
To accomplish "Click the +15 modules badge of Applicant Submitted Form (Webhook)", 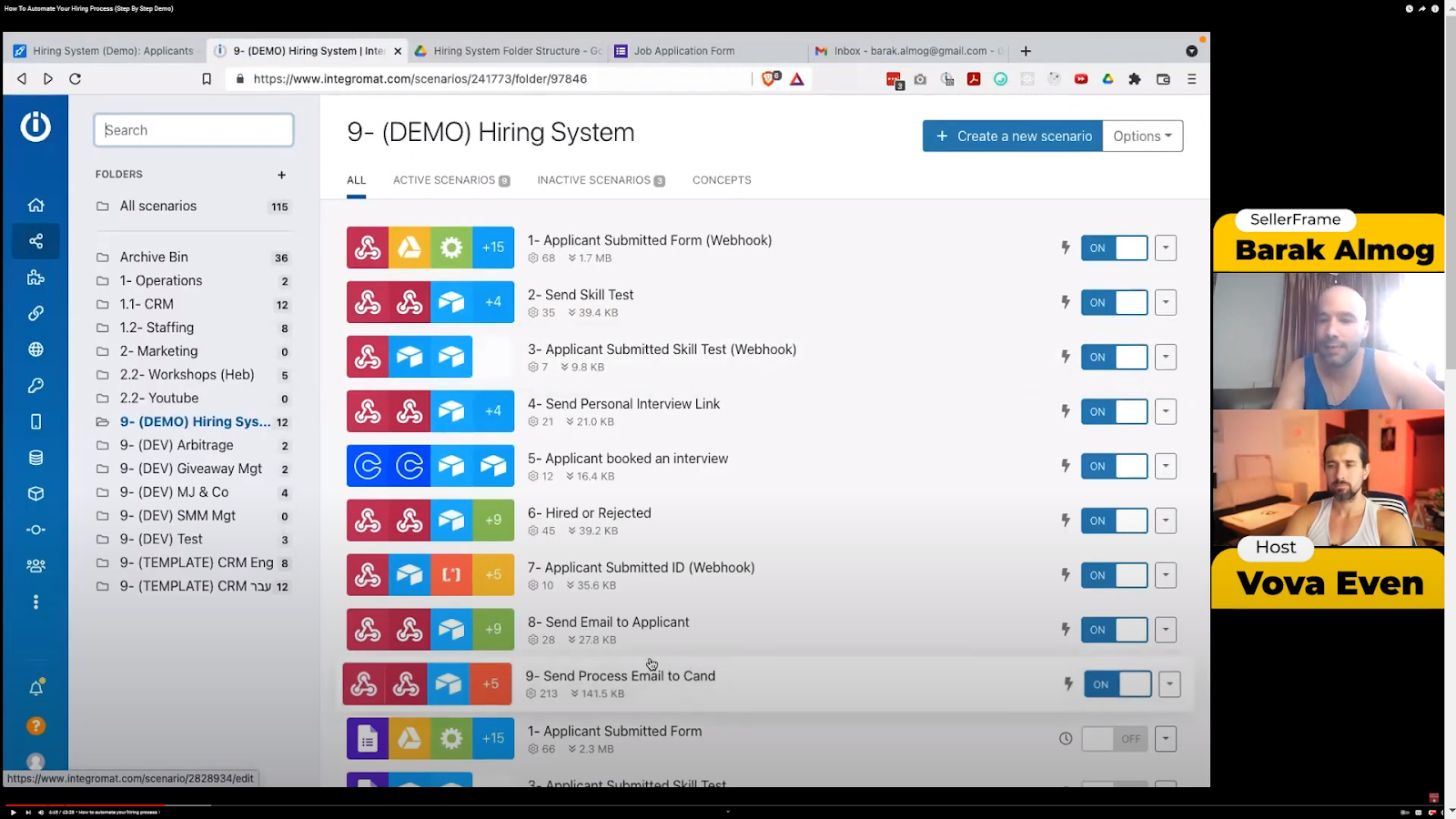I will [x=493, y=248].
